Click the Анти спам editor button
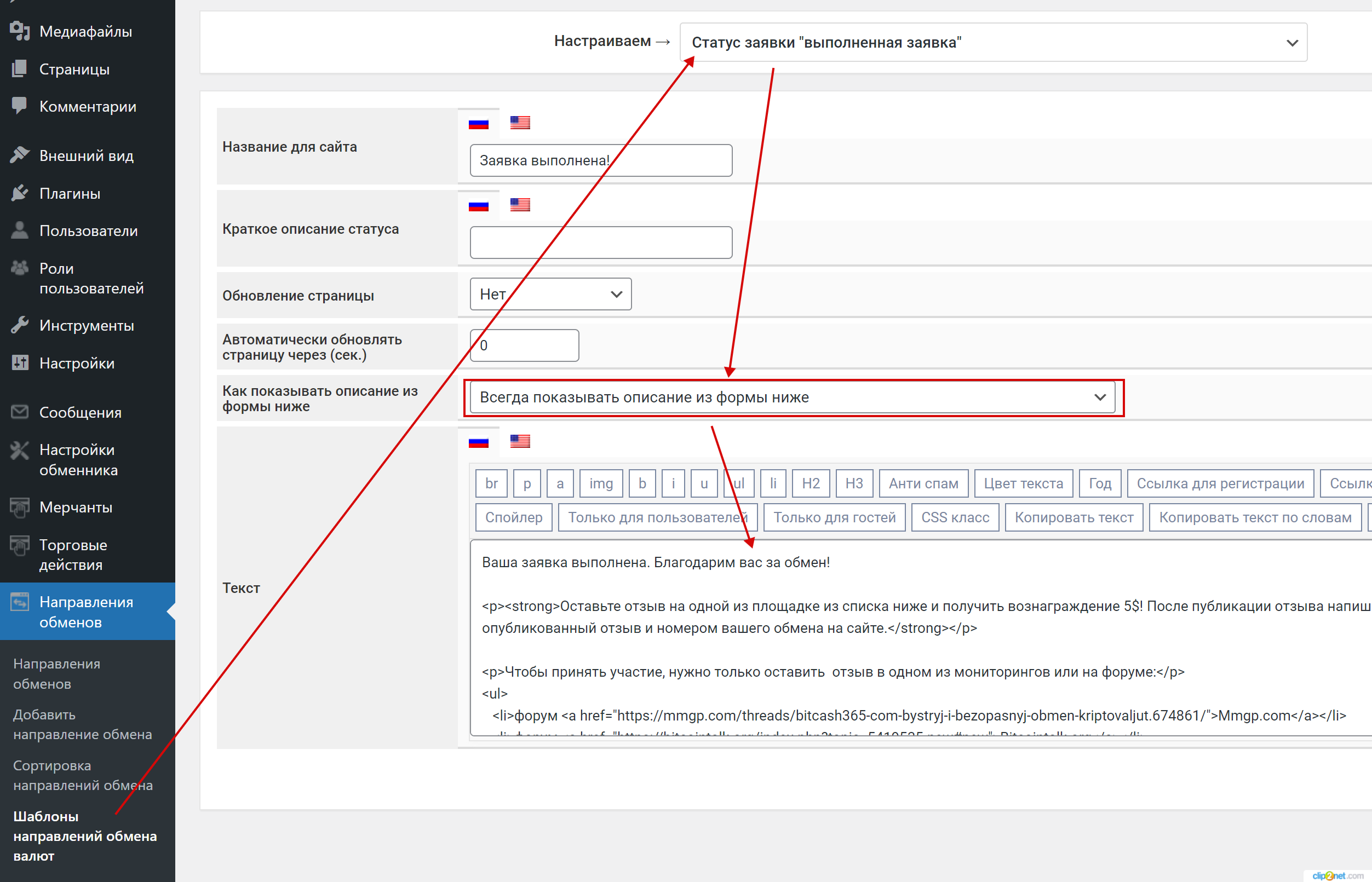Screen dimensions: 1372x882 pyautogui.click(x=923, y=483)
